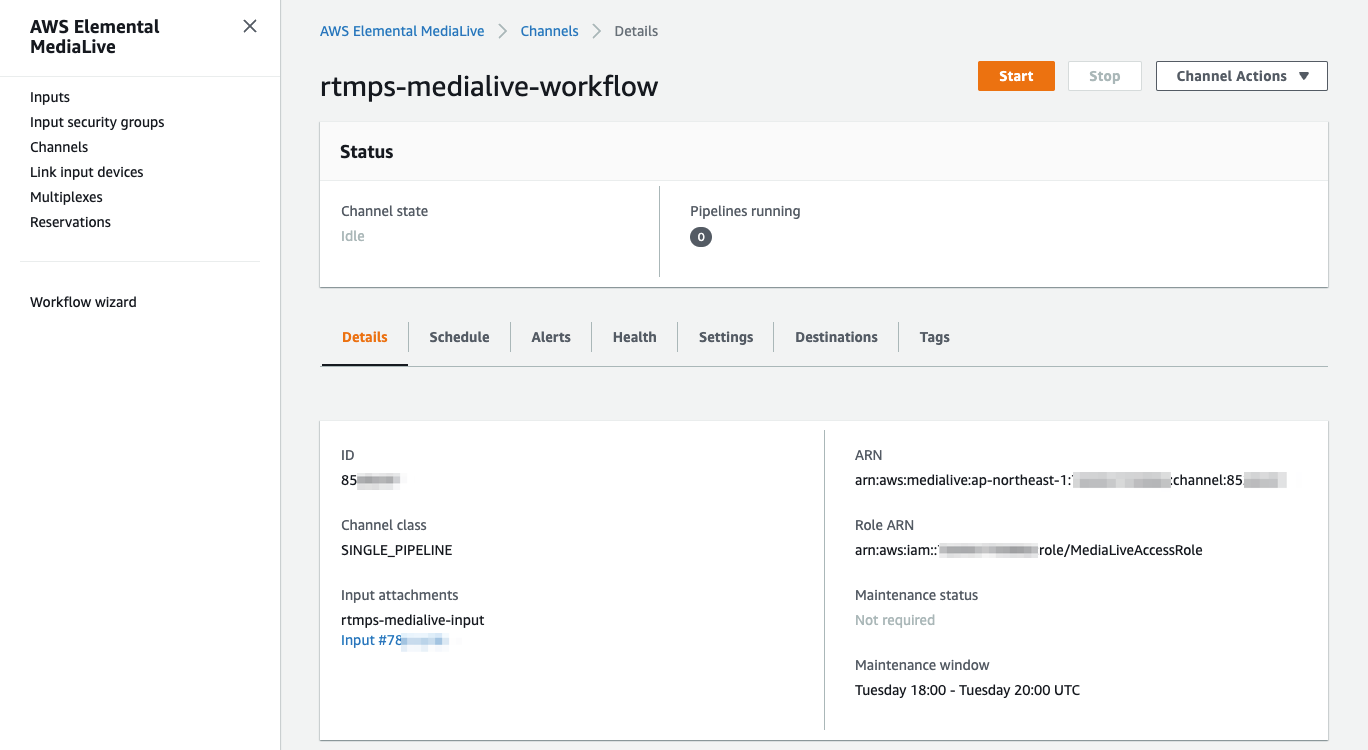The width and height of the screenshot is (1368, 750).
Task: Open Reservations in the sidebar
Action: click(x=70, y=222)
